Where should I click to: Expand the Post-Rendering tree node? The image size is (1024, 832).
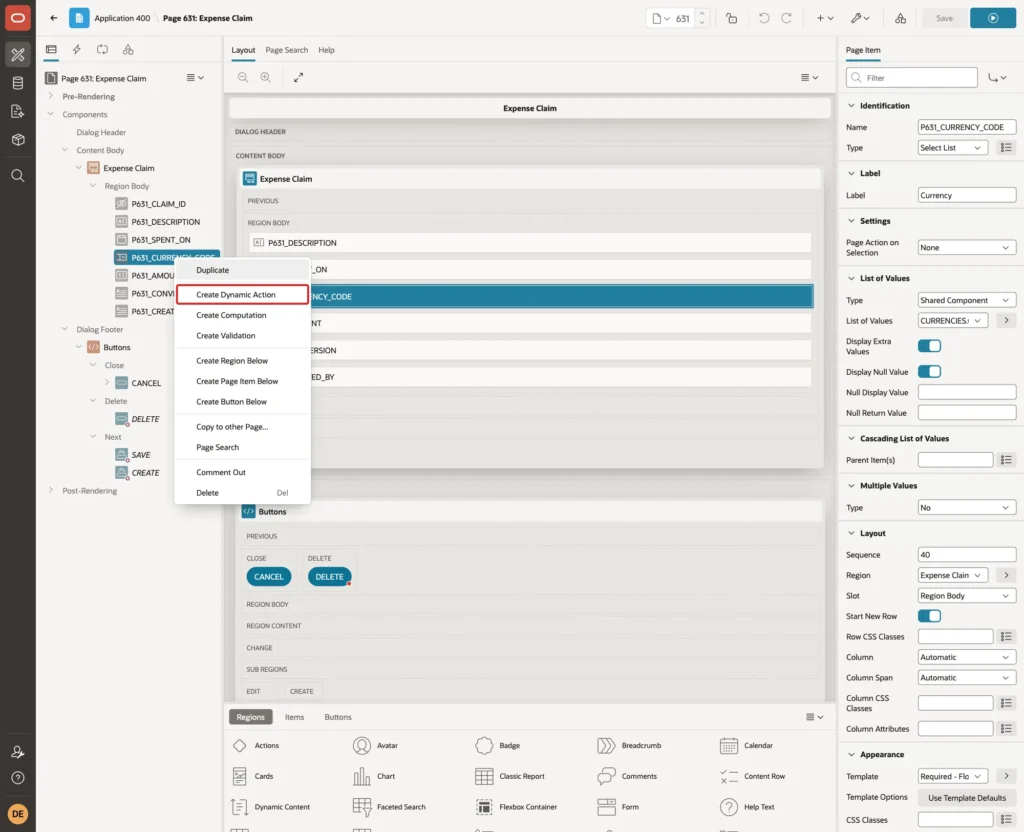(51, 490)
